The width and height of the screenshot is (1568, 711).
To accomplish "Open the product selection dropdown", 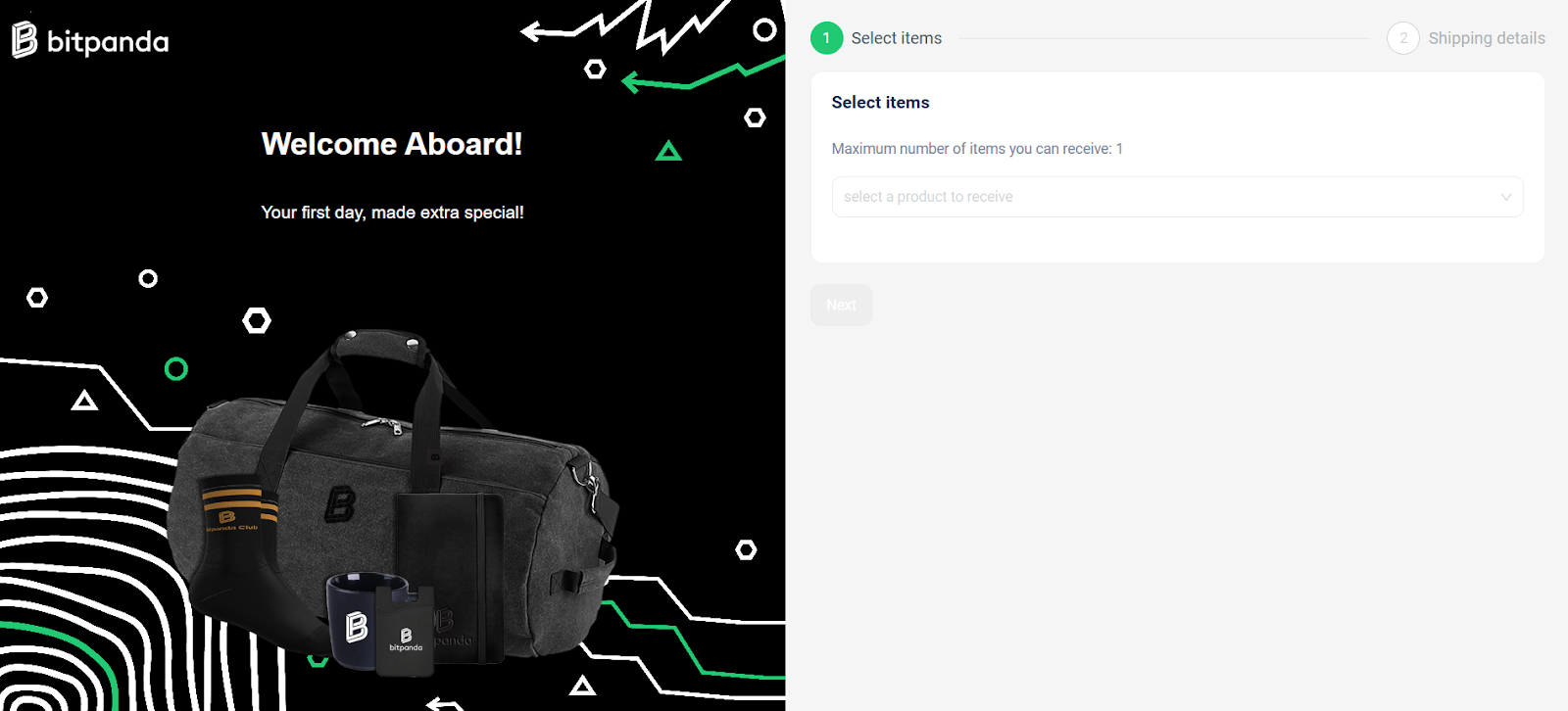I will pyautogui.click(x=1177, y=197).
